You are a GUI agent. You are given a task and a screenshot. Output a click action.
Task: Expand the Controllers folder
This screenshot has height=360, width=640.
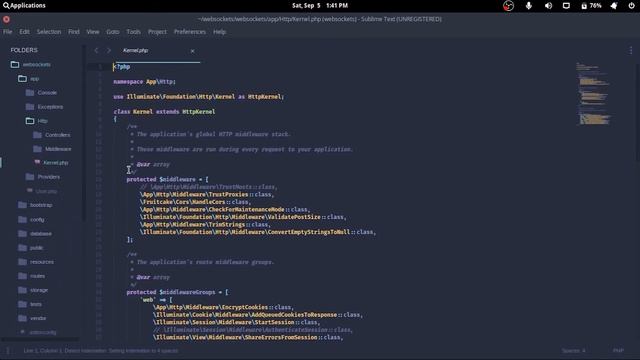tap(58, 135)
